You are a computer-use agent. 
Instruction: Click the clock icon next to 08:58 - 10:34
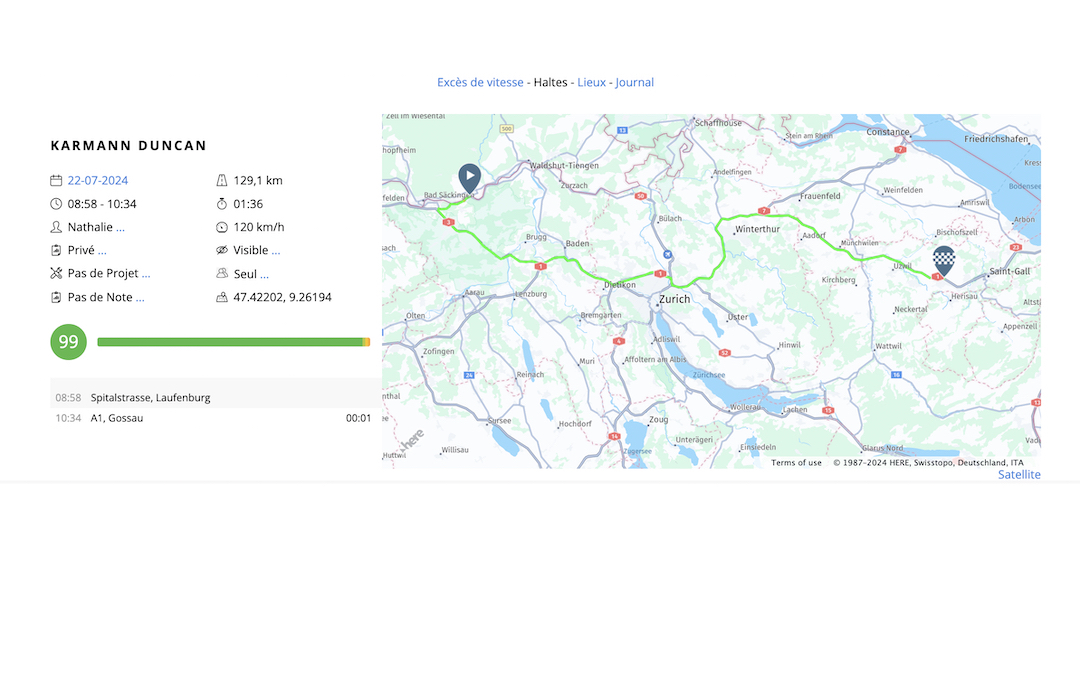56,204
